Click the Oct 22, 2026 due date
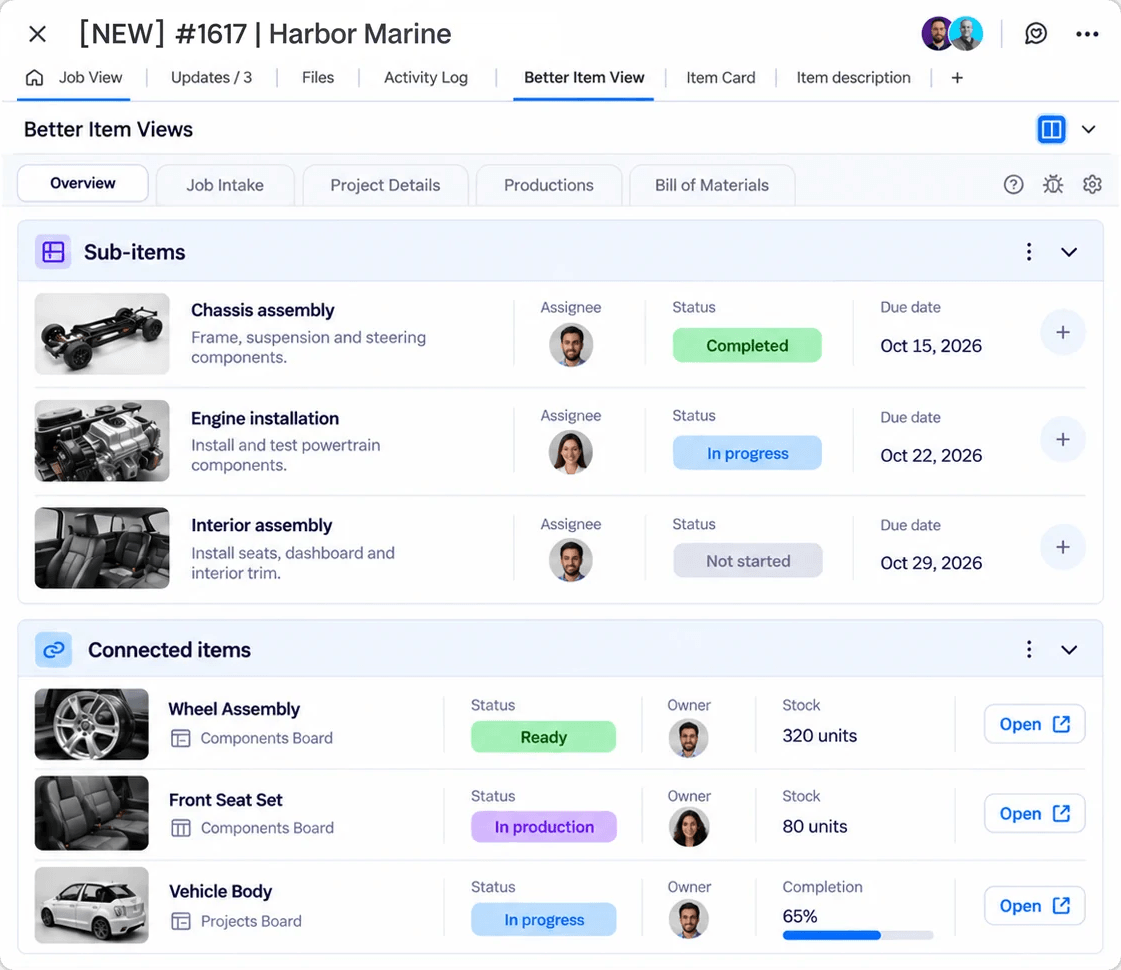The image size is (1121, 970). [x=931, y=455]
